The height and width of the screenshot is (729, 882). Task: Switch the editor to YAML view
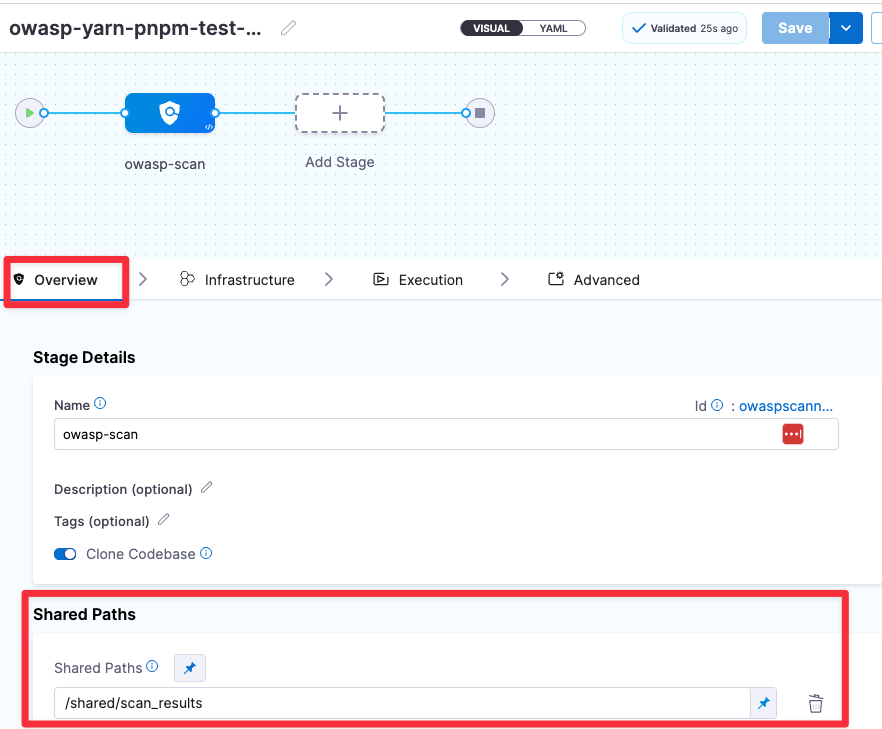(x=555, y=27)
